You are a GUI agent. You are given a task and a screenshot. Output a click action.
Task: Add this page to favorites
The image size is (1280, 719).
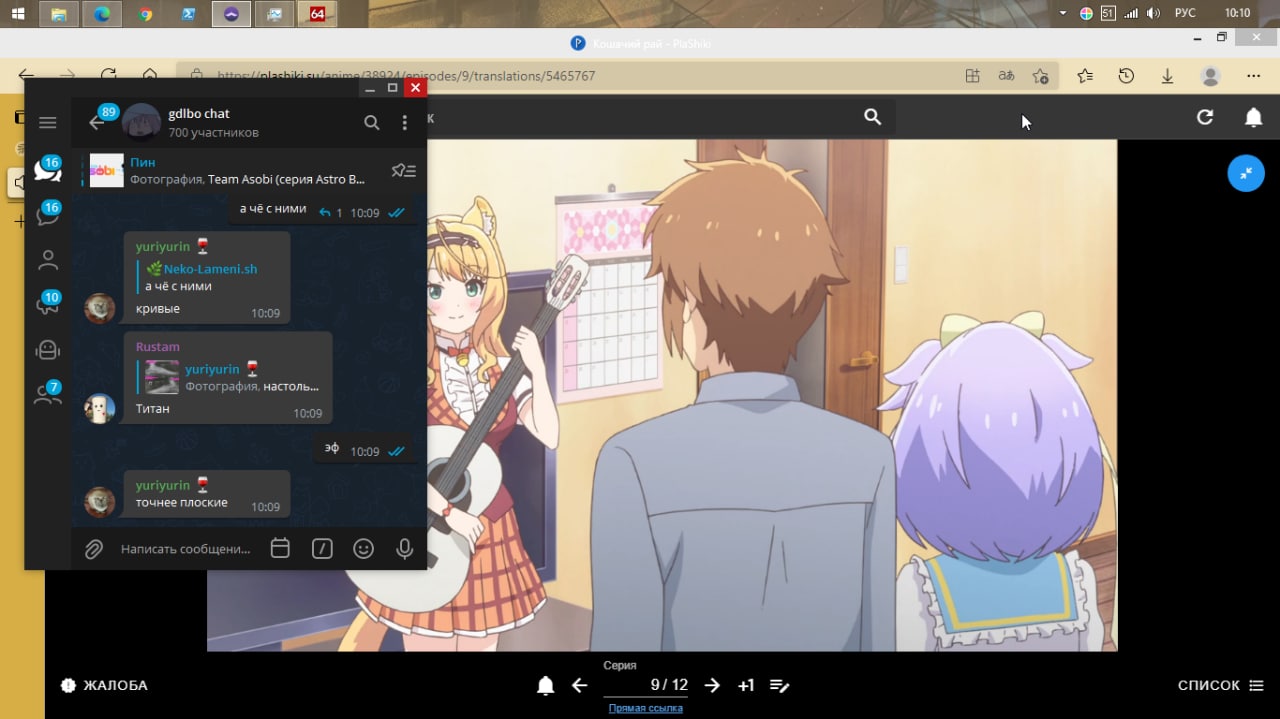[1040, 76]
